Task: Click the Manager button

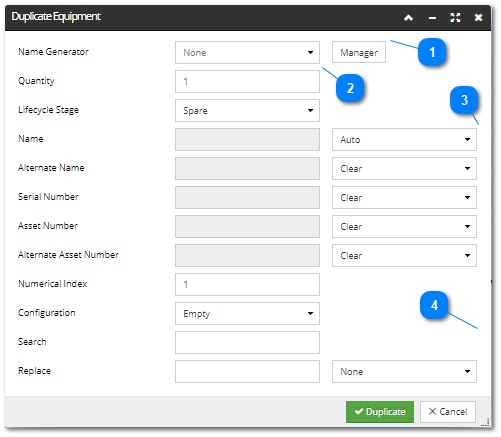Action: (359, 52)
